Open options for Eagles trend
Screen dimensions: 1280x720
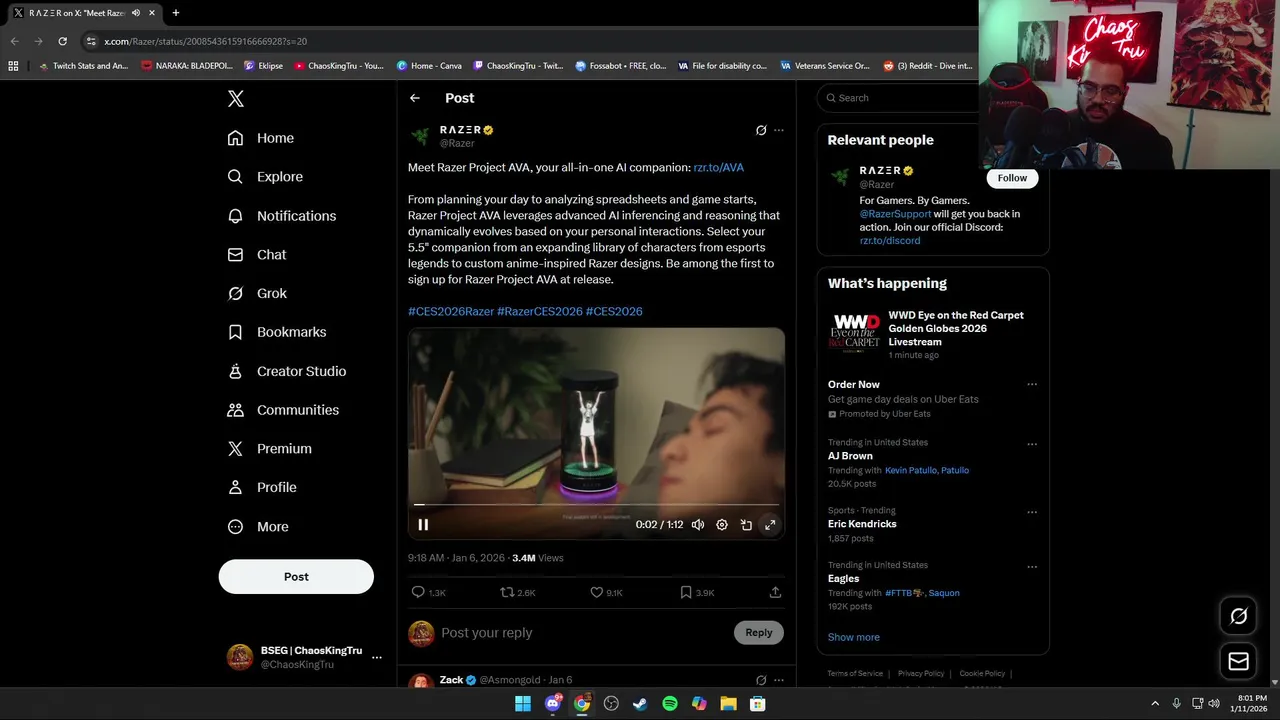click(x=1032, y=567)
